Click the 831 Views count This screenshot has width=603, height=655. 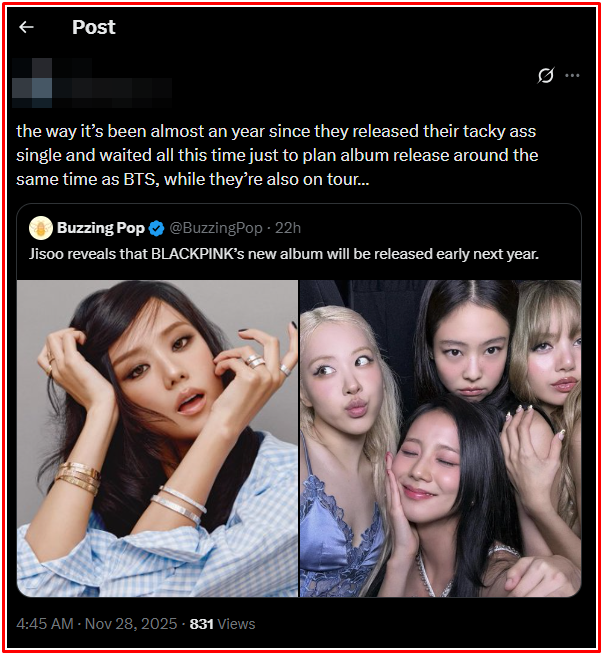(222, 623)
